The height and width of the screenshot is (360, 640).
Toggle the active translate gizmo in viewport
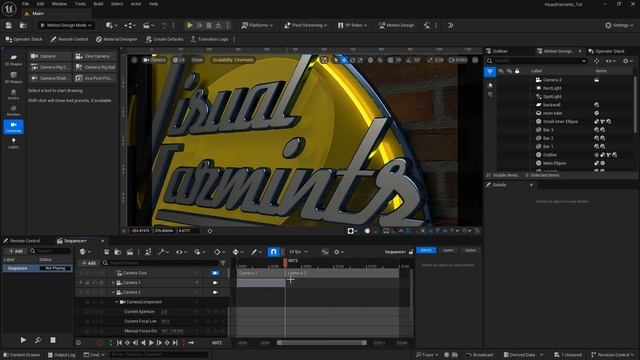coord(344,60)
